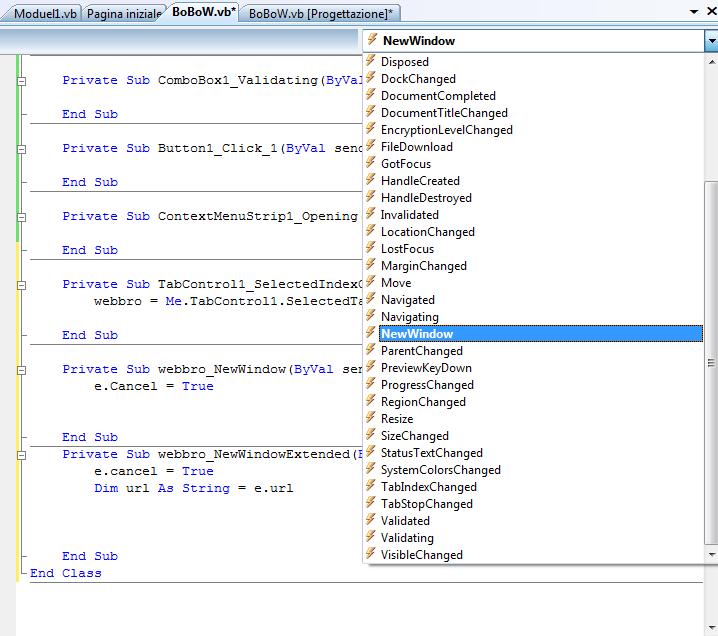Switch to the Moduel1.vb tab
718x636 pixels.
pos(44,13)
